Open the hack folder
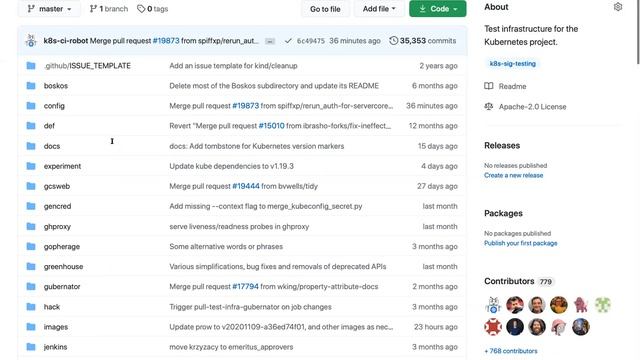 click(x=52, y=307)
